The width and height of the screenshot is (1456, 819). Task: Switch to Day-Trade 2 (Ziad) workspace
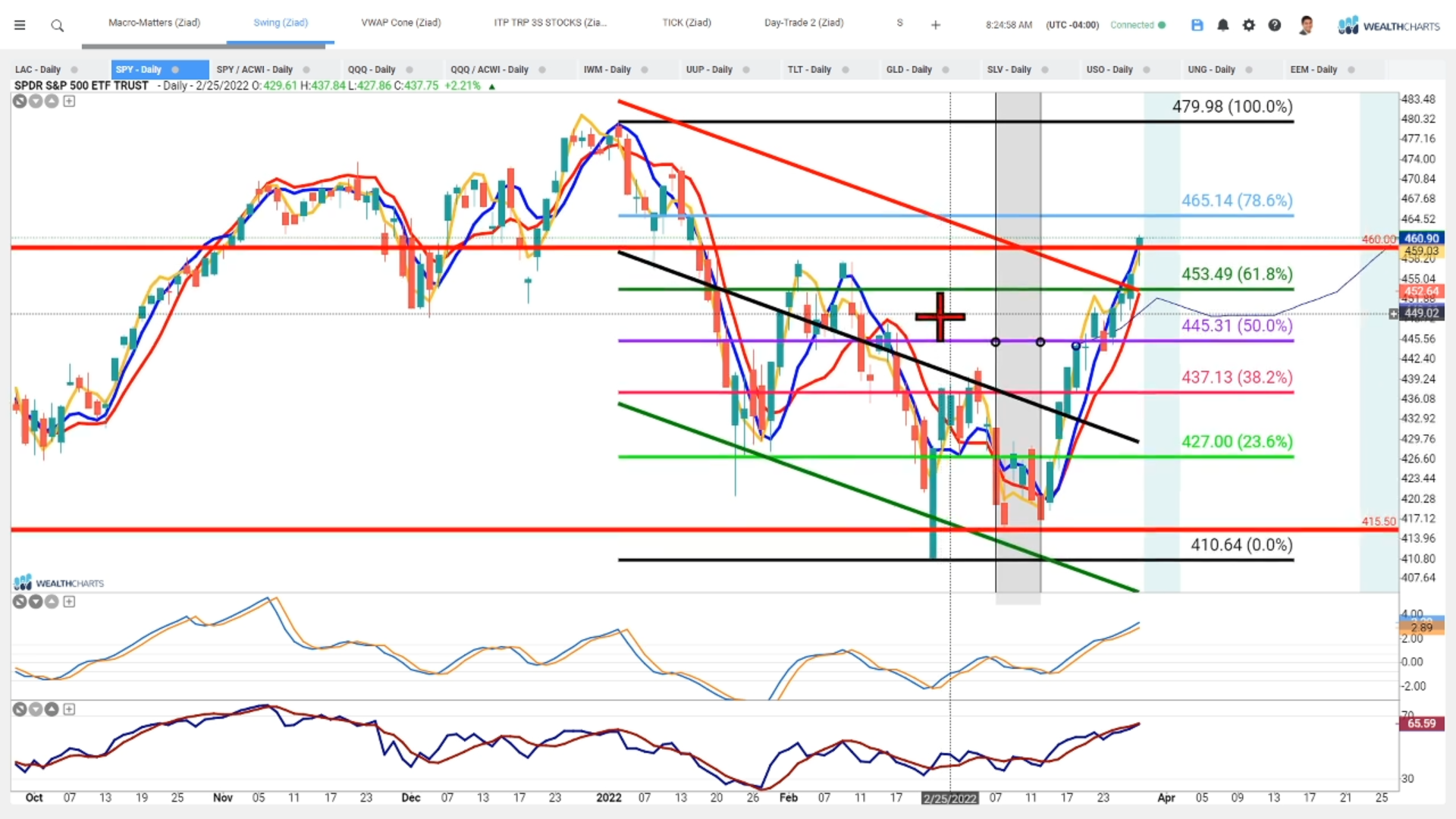click(804, 23)
